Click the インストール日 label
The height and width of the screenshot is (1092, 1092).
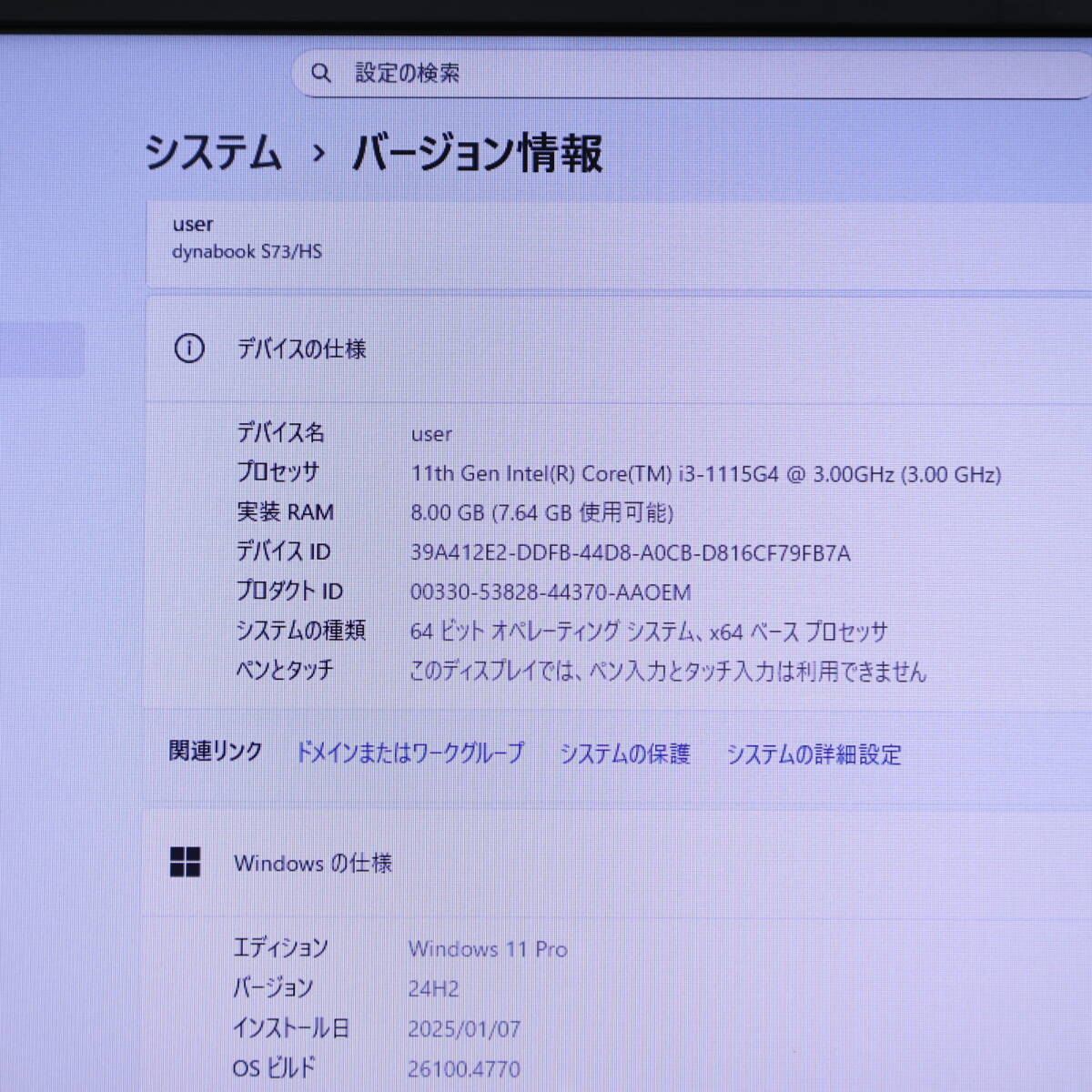(290, 1027)
